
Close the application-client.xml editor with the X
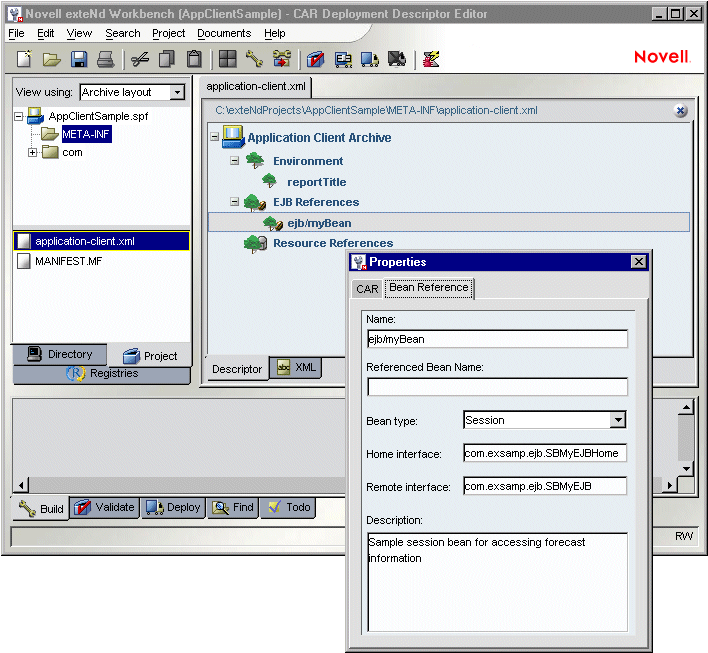coord(680,110)
